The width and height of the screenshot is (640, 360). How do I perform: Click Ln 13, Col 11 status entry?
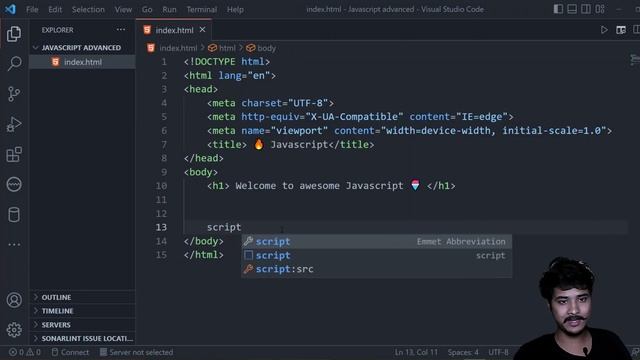pyautogui.click(x=416, y=352)
